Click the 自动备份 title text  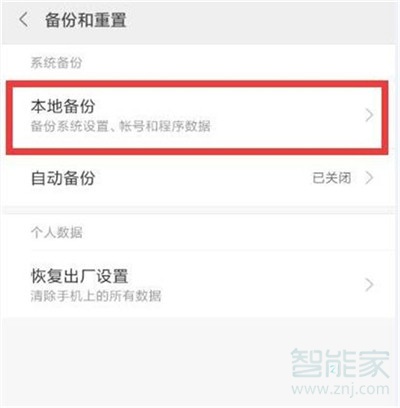pyautogui.click(x=63, y=178)
